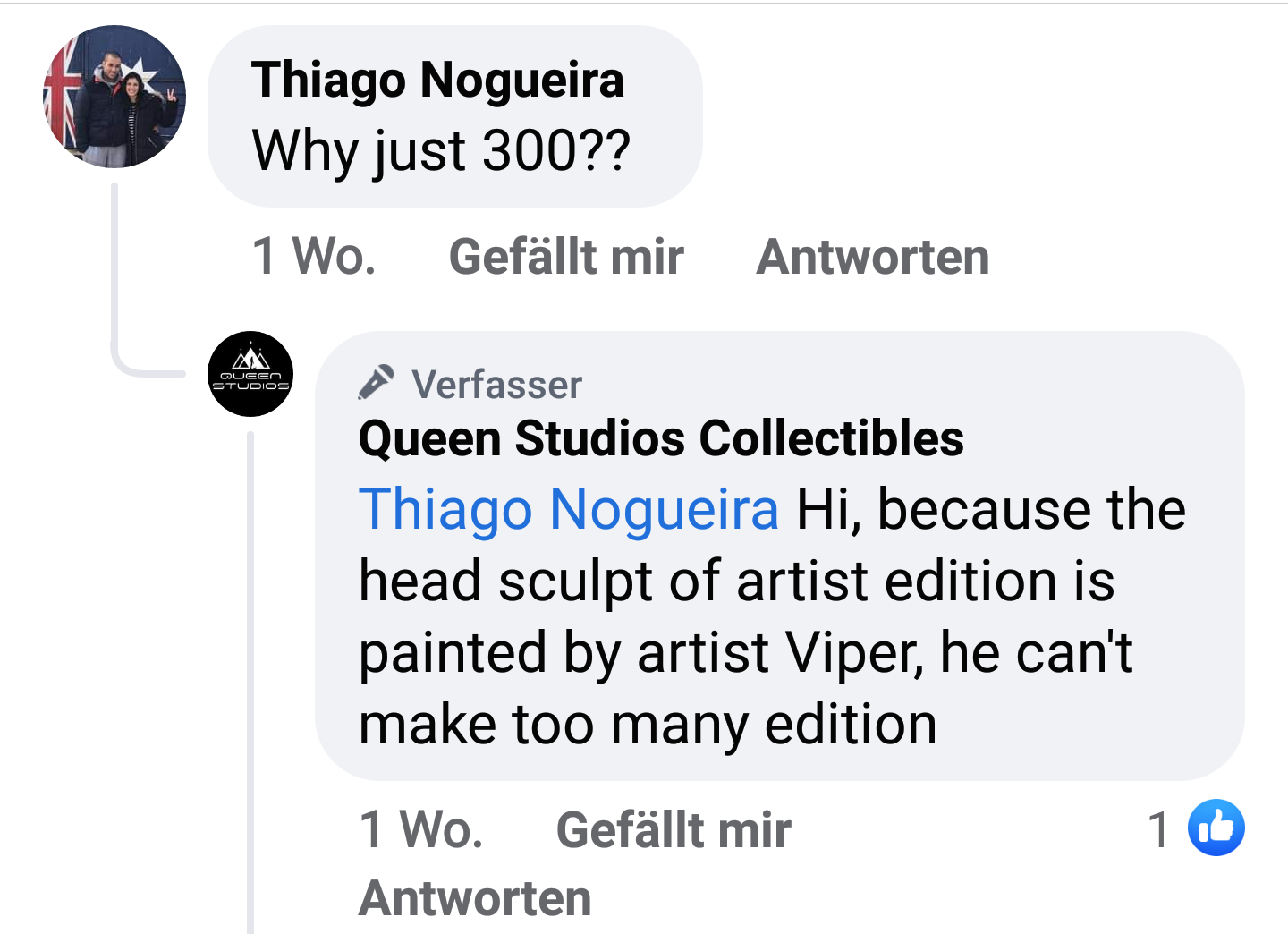Open Thiago Nogueira's profile picture

point(114,97)
